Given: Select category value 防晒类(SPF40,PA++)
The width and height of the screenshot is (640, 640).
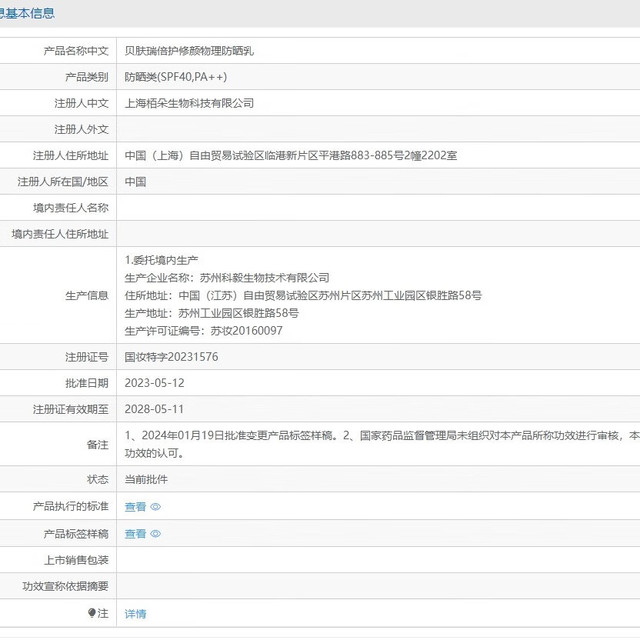Looking at the screenshot, I should click(x=176, y=77).
